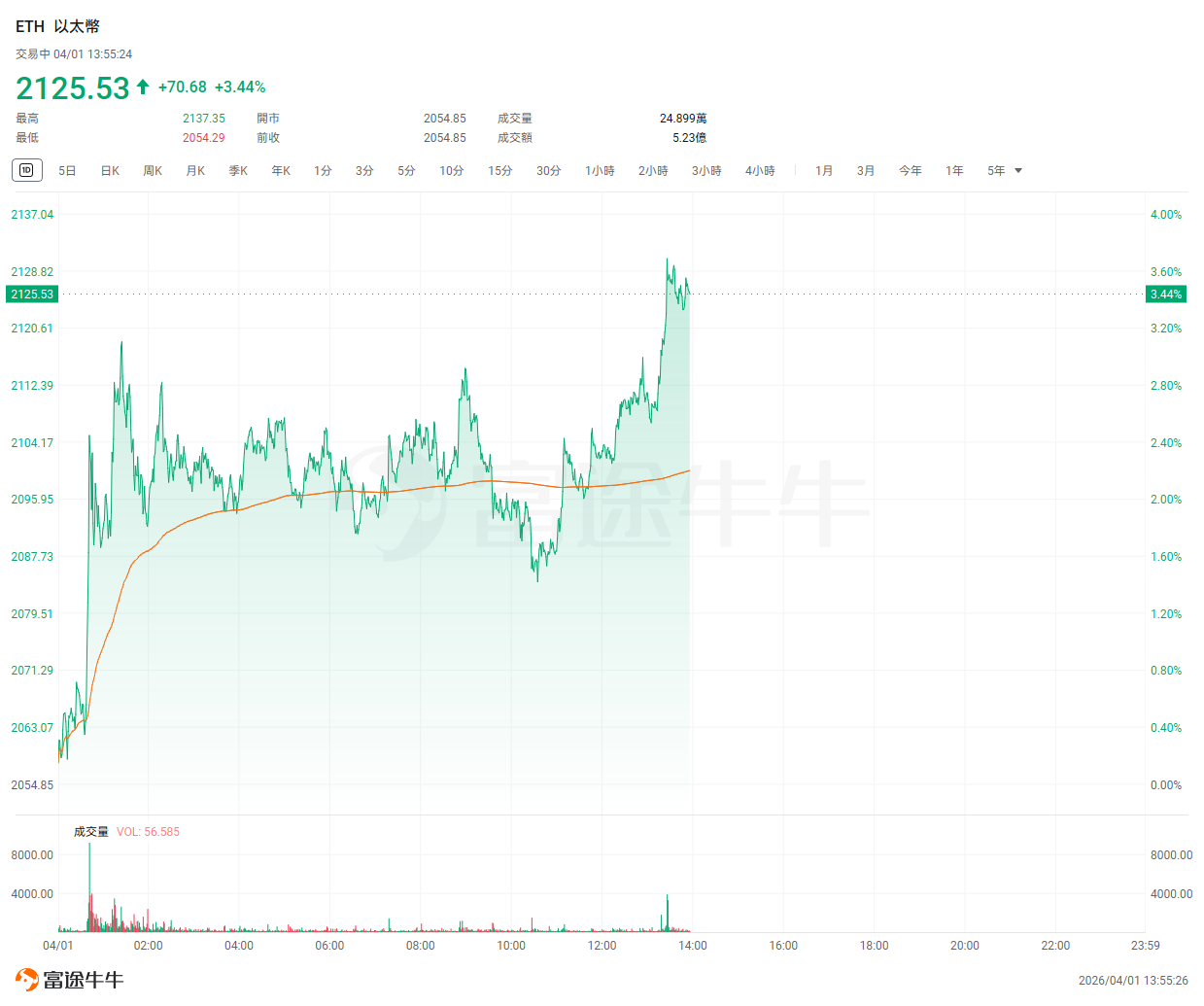Image resolution: width=1204 pixels, height=1006 pixels.
Task: Pick the 4小時 interval
Action: point(760,171)
